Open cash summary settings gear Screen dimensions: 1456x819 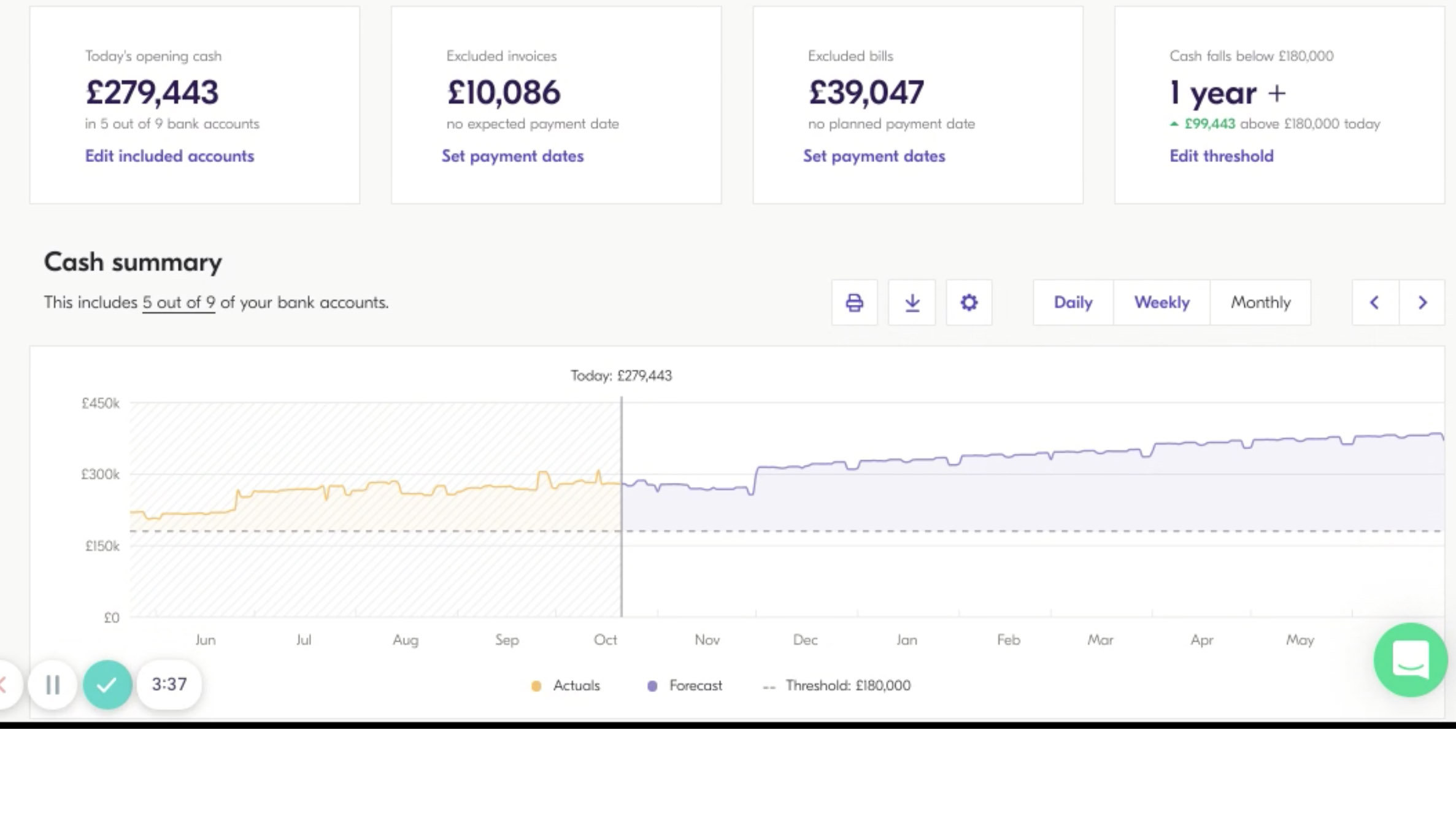coord(969,302)
